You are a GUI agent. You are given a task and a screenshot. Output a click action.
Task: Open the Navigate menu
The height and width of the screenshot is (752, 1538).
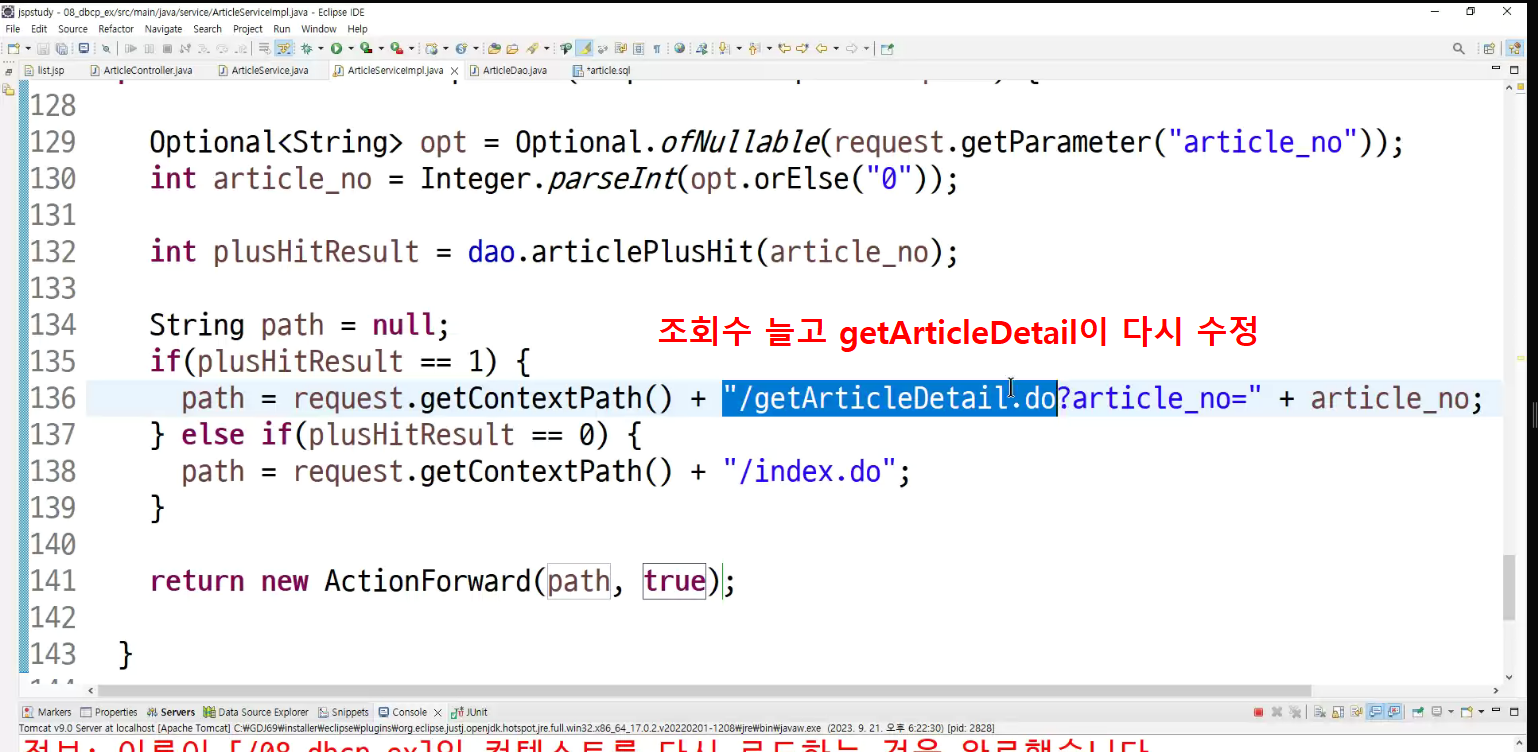pyautogui.click(x=163, y=29)
